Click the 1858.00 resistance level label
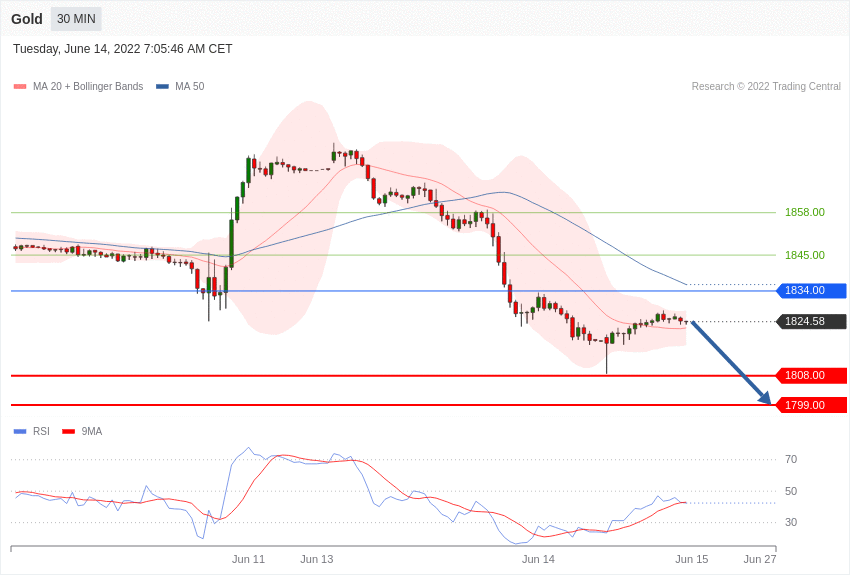Image resolution: width=850 pixels, height=576 pixels. (804, 213)
